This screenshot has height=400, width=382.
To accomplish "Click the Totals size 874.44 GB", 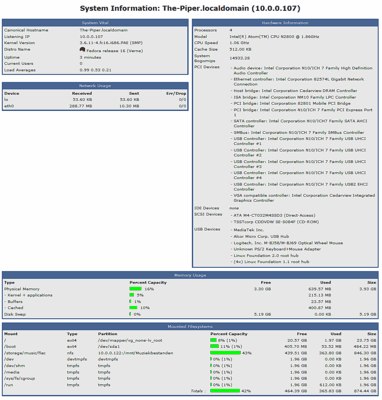I will [366, 391].
